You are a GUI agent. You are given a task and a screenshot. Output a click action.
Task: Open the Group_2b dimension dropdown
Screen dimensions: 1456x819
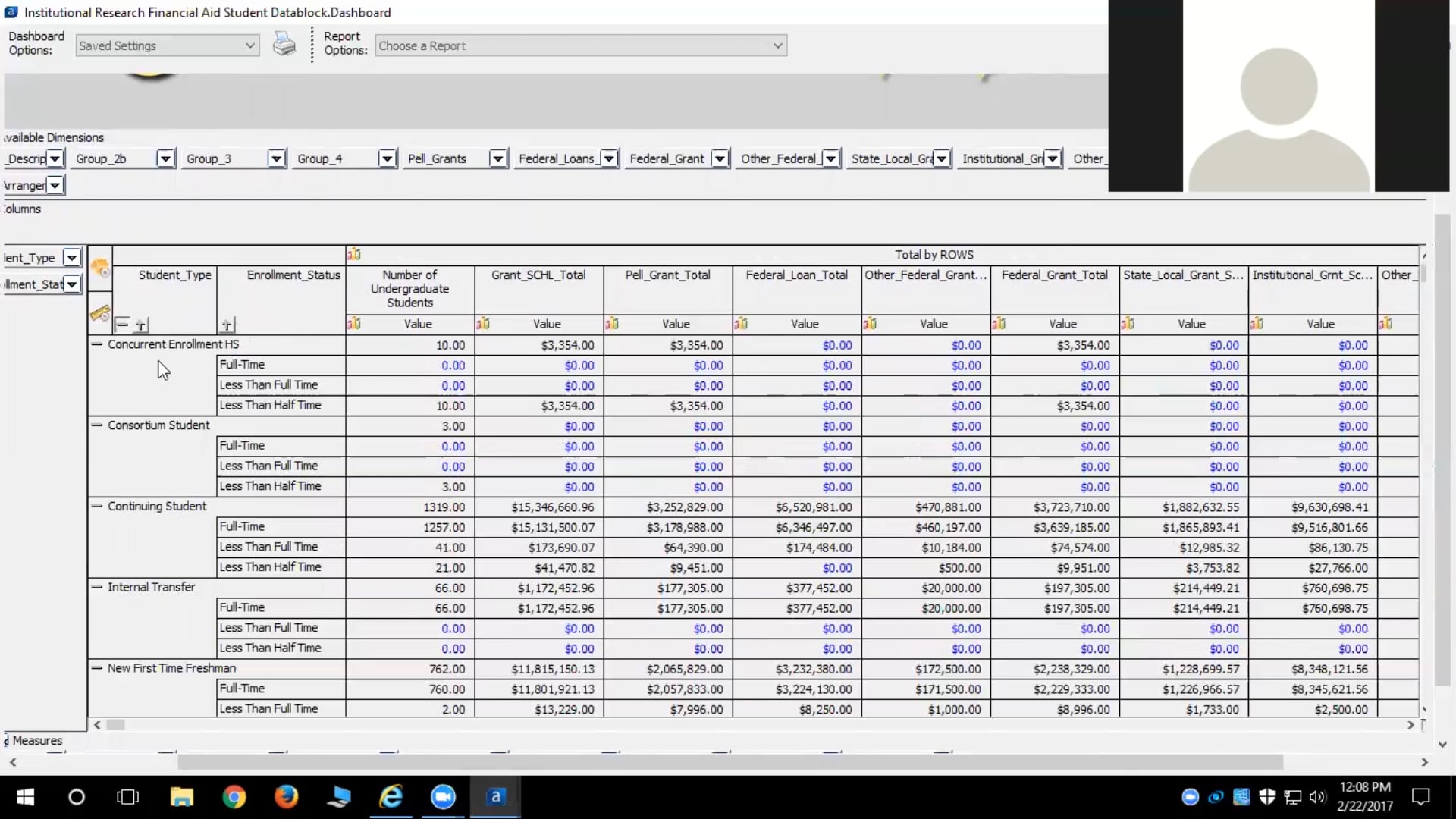click(165, 158)
